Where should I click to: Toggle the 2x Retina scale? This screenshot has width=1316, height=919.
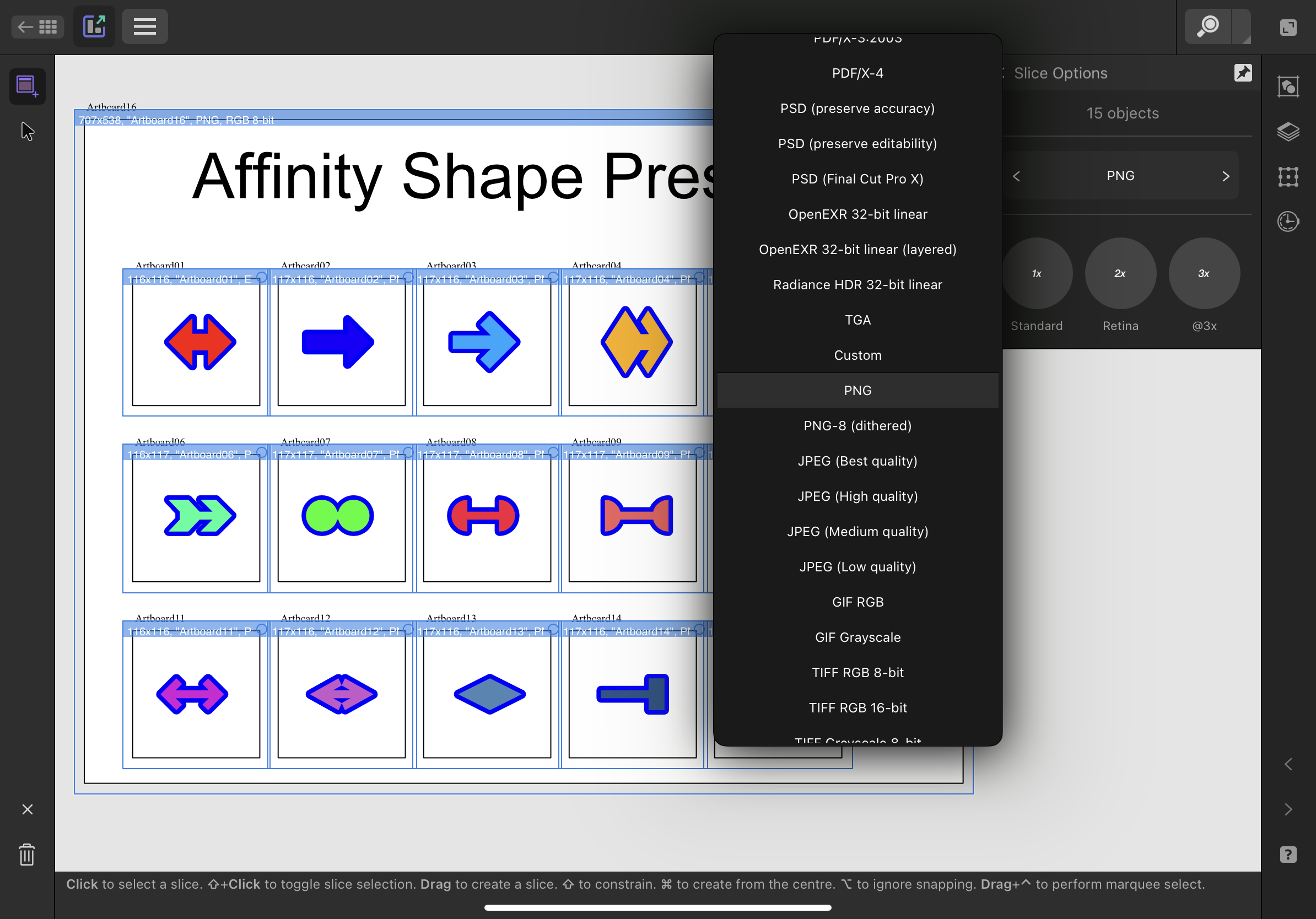[x=1120, y=273]
